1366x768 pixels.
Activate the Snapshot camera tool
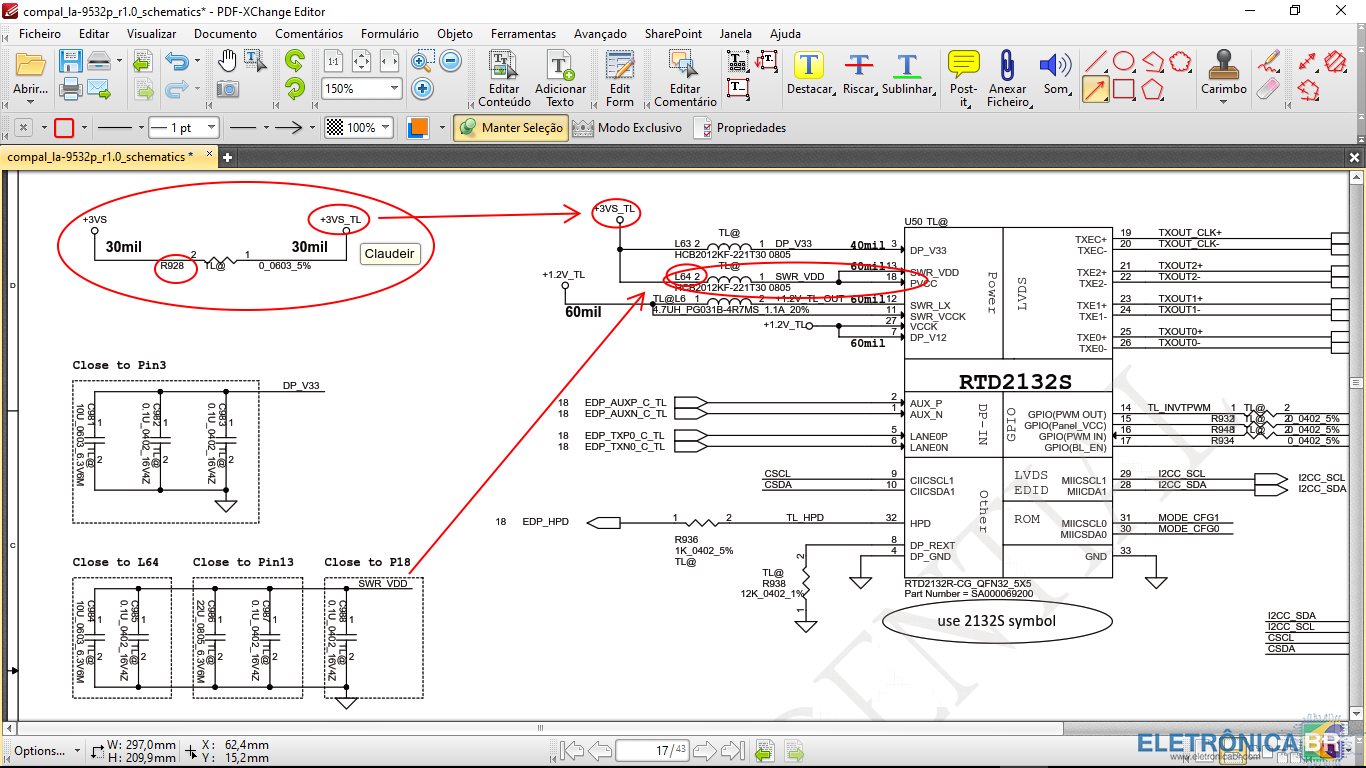[228, 89]
